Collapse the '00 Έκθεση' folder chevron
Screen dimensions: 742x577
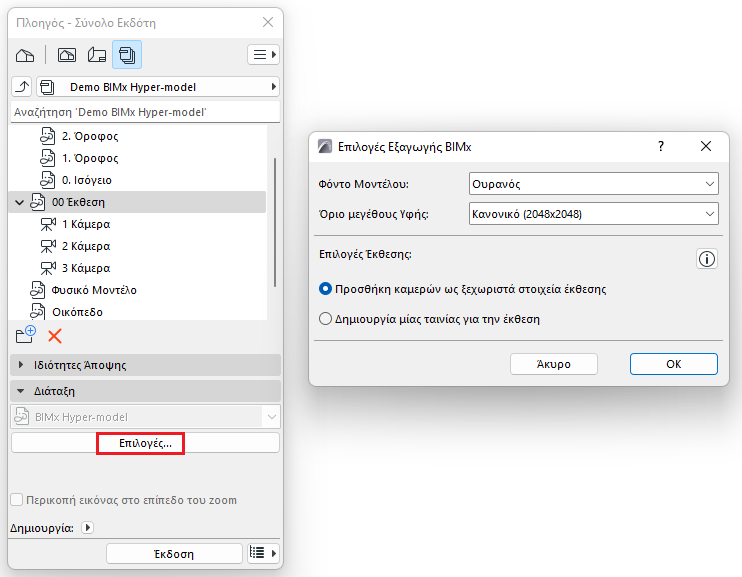[19, 203]
